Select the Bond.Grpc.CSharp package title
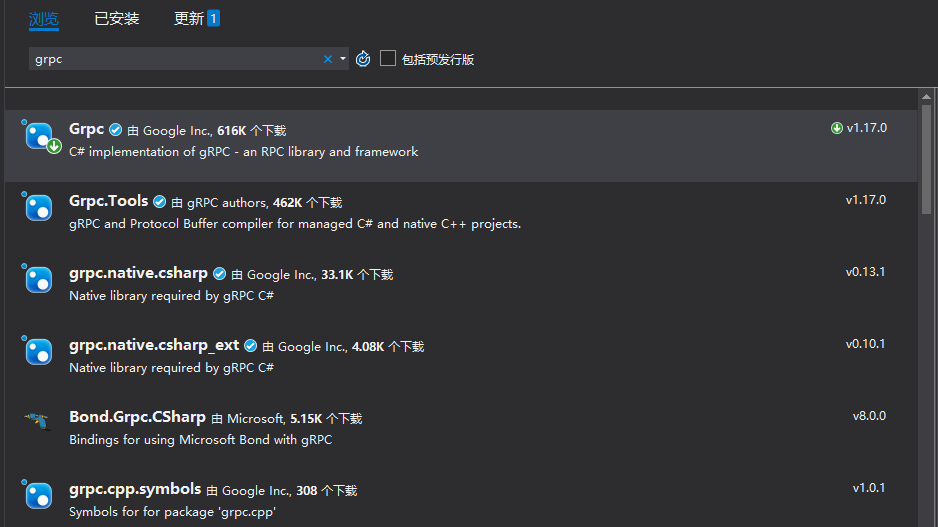 coord(137,417)
